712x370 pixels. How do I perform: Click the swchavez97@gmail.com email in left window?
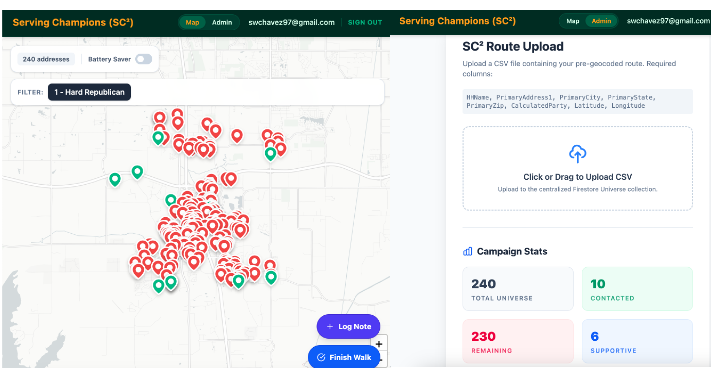[292, 22]
